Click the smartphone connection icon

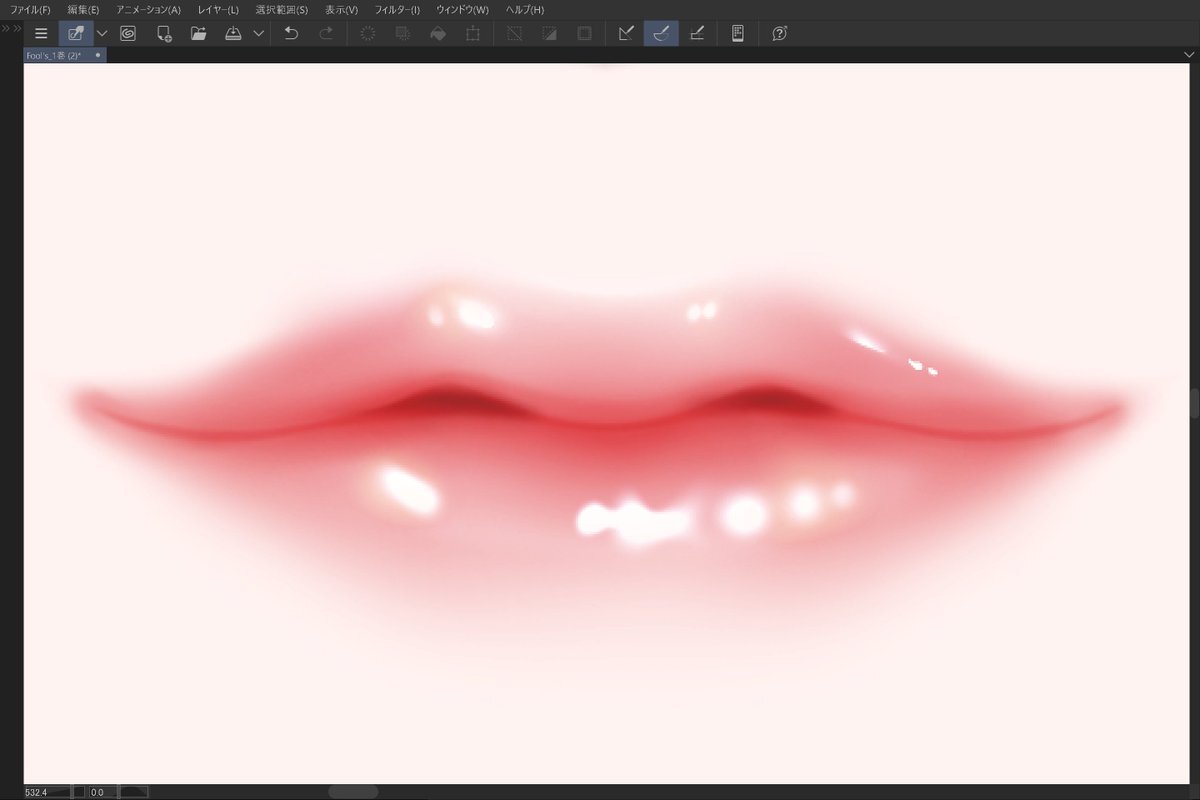click(x=737, y=33)
